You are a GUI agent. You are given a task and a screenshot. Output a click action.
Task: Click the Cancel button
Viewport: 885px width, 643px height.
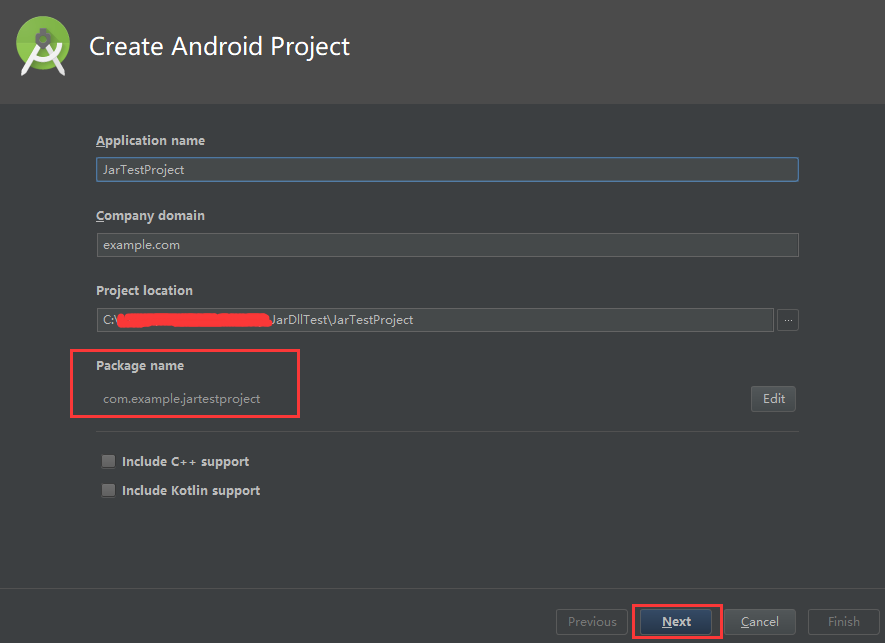[x=760, y=622]
